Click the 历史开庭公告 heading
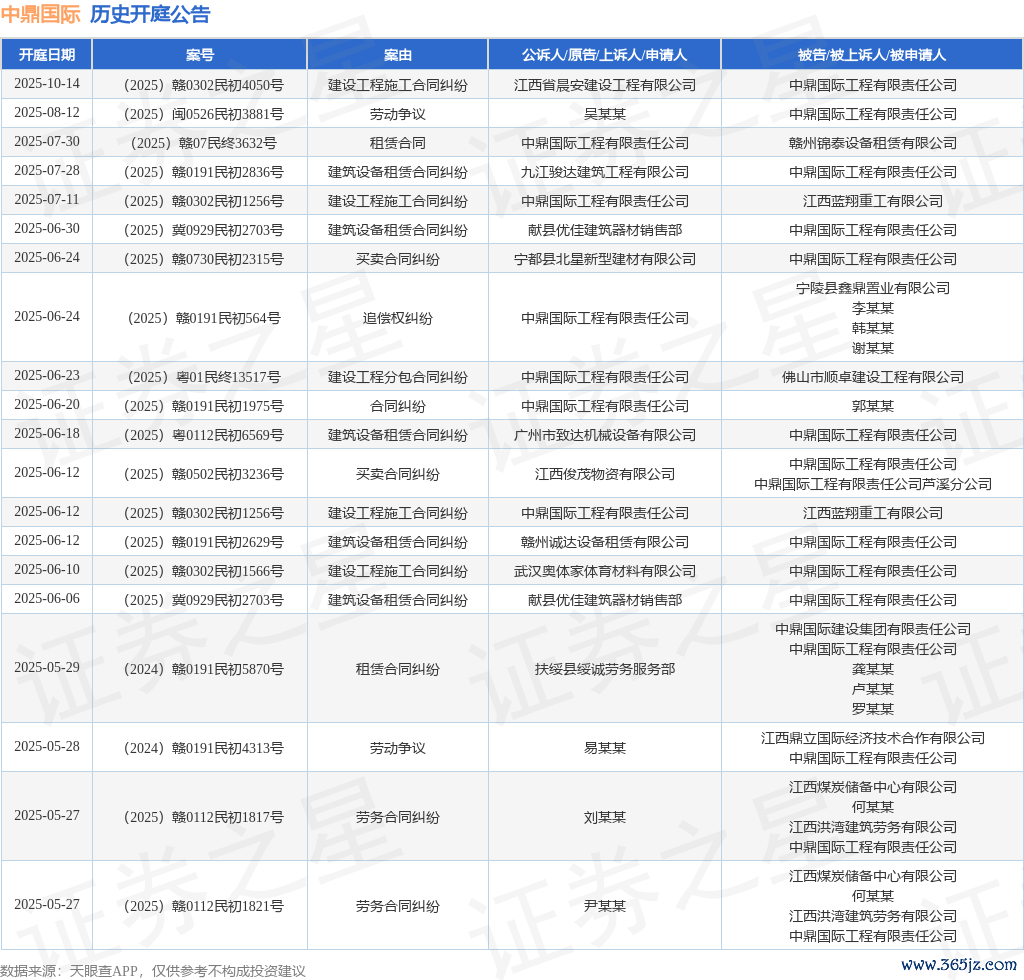 (150, 14)
